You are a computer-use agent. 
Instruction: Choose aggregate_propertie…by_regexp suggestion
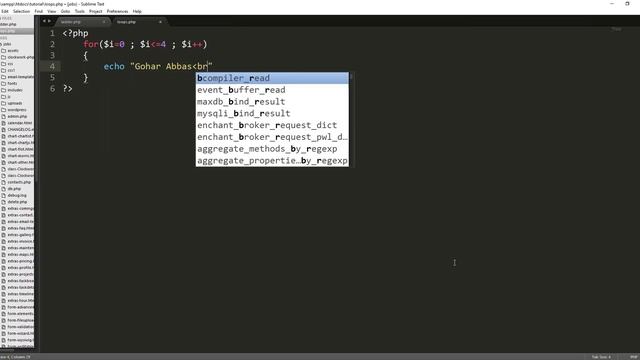[272, 161]
